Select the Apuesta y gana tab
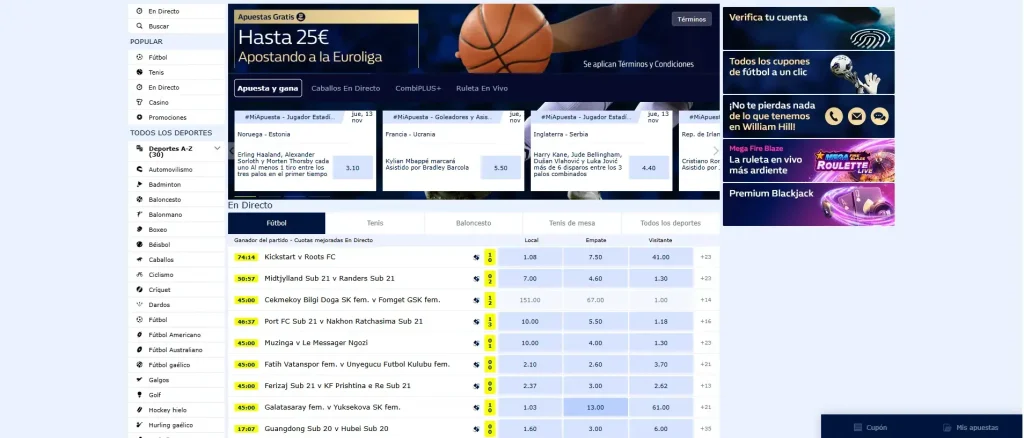The width and height of the screenshot is (1024, 438). tap(268, 88)
